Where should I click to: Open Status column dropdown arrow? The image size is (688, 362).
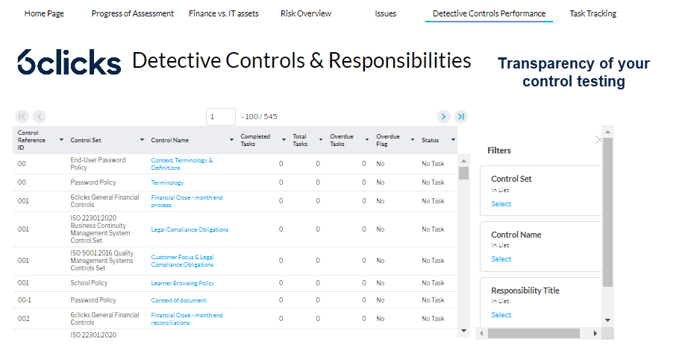453,140
